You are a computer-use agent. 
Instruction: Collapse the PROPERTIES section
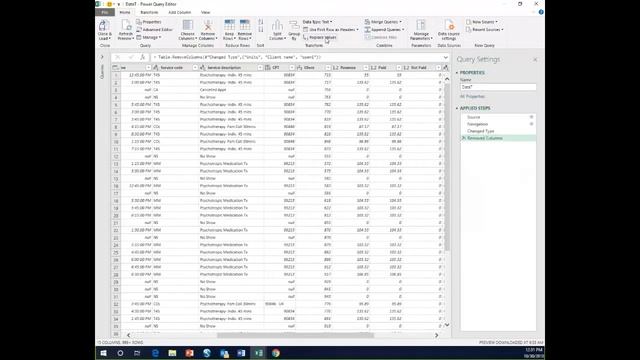457,73
